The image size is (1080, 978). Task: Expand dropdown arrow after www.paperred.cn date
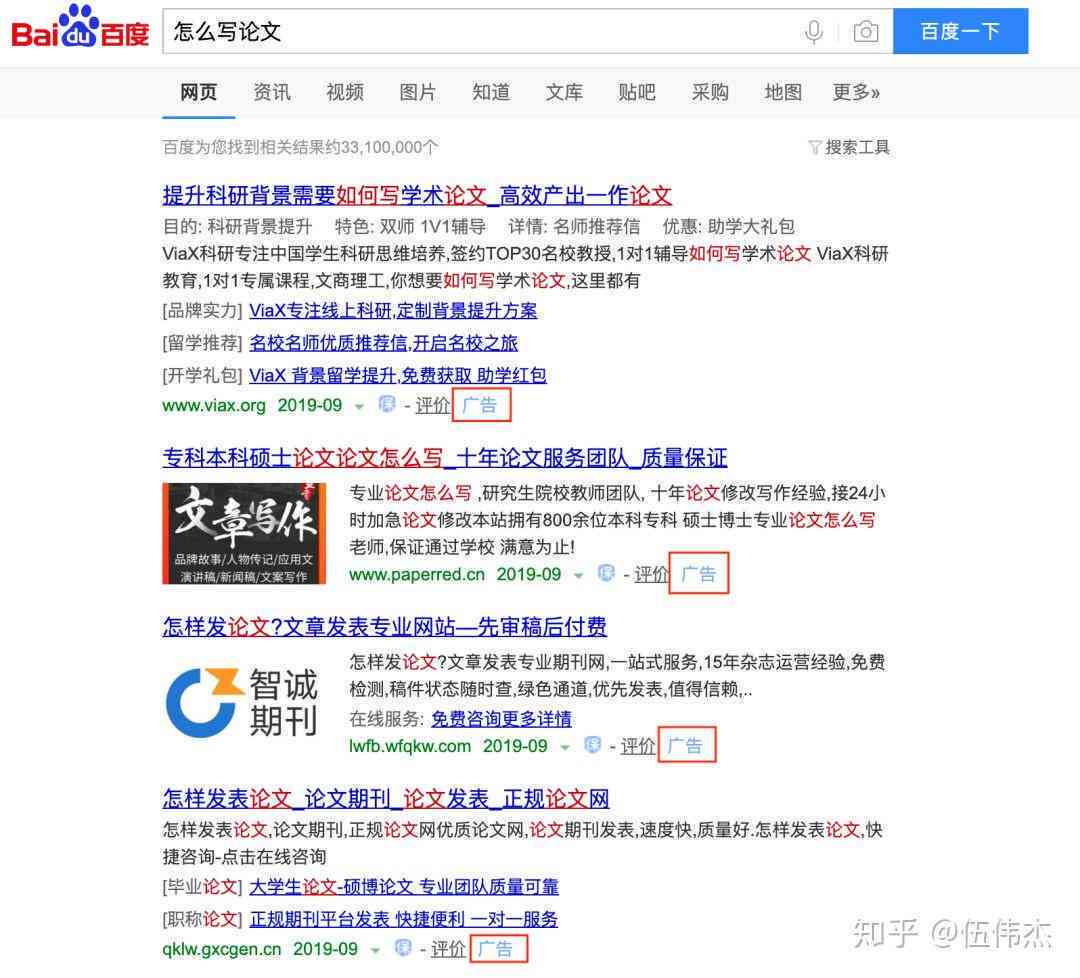(x=579, y=576)
